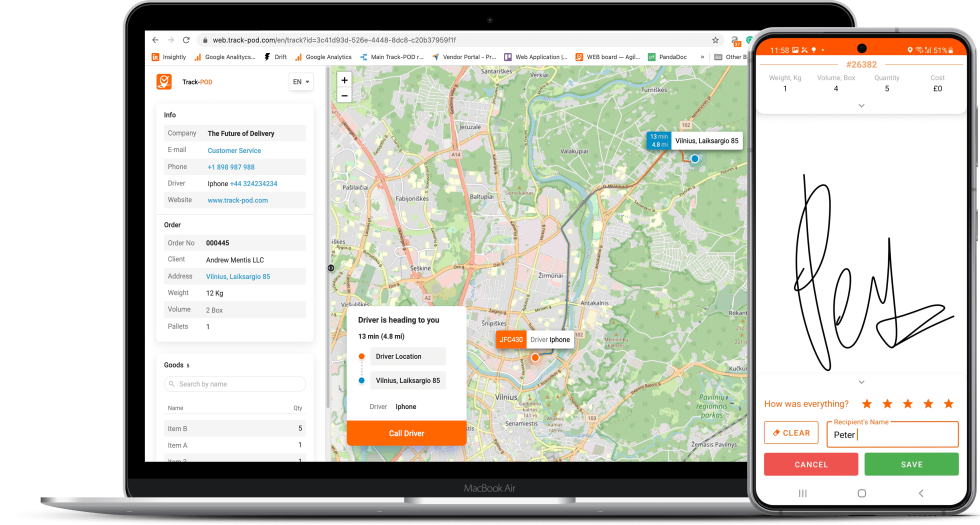Click the Track-POD logo icon

164,81
